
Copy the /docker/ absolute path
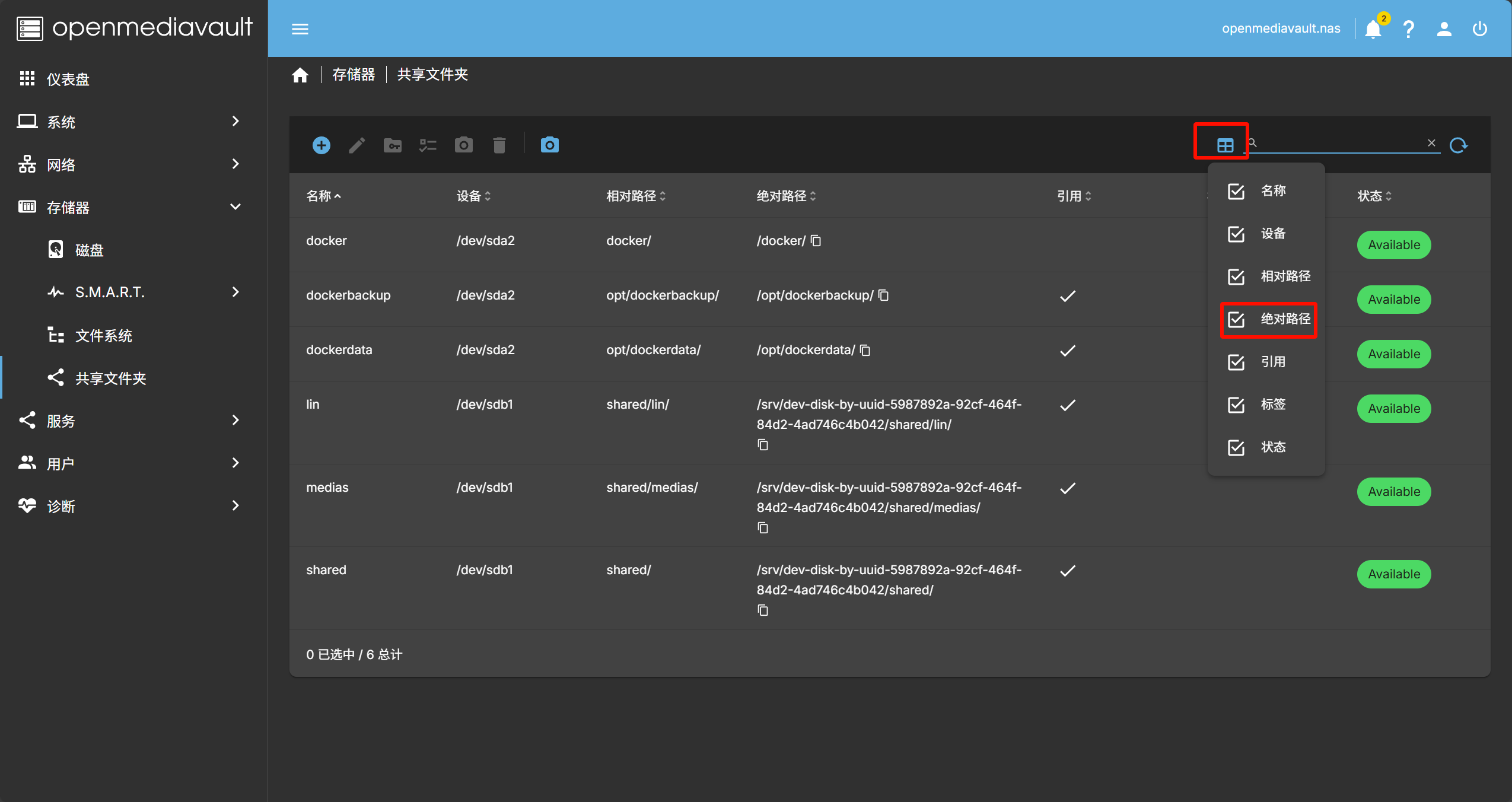tap(816, 241)
